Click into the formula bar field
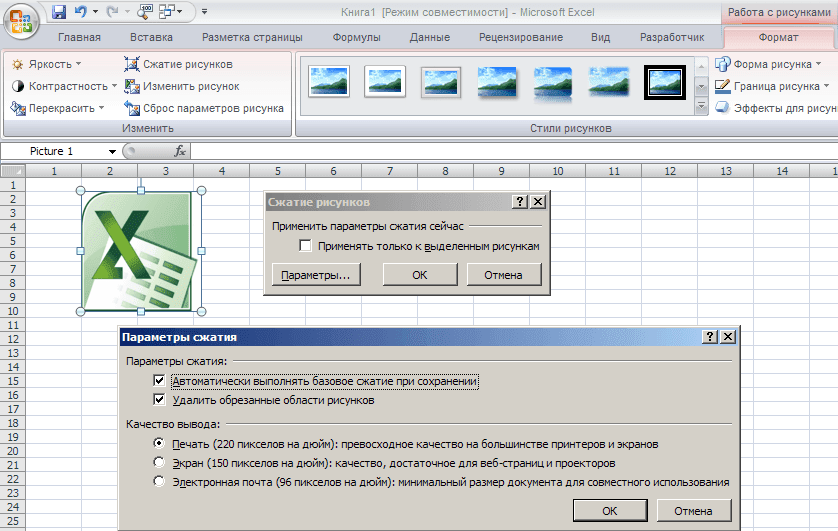This screenshot has height=531, width=838. 513,151
